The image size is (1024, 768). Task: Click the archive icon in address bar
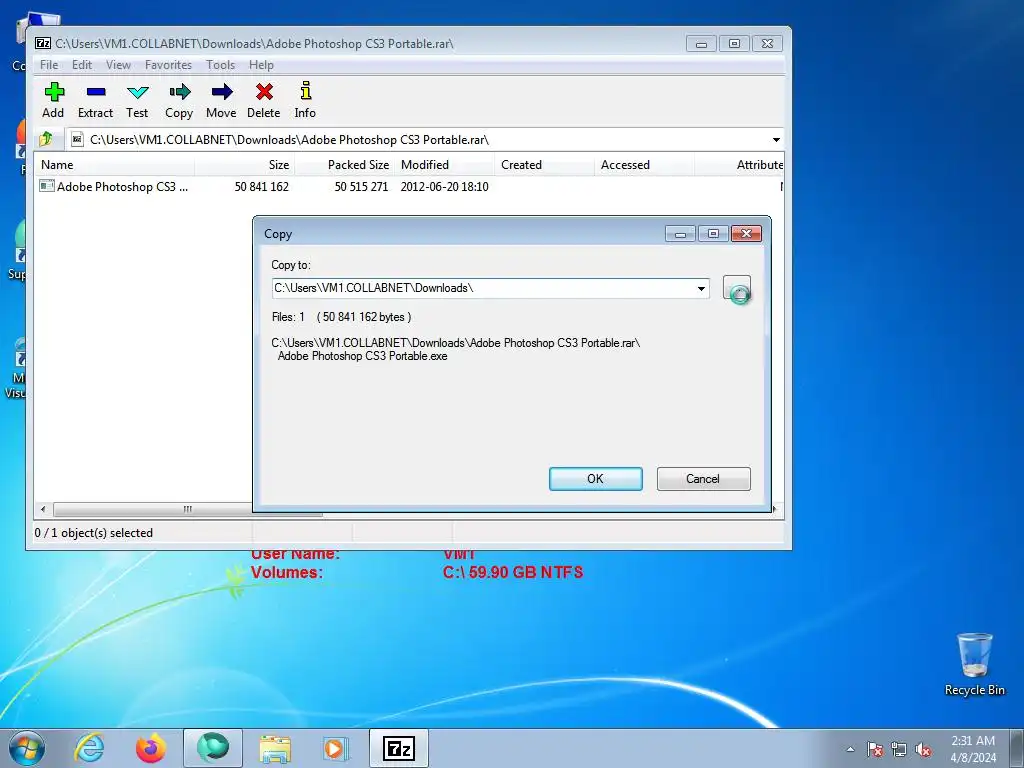click(x=77, y=139)
